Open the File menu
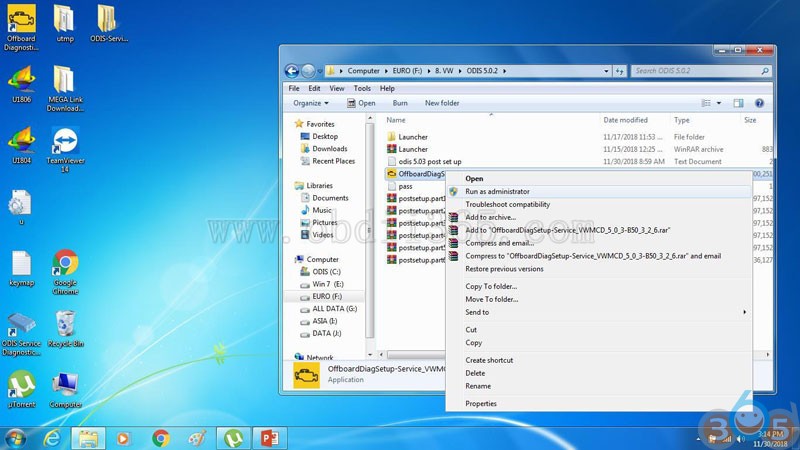The width and height of the screenshot is (800, 450). pos(294,88)
